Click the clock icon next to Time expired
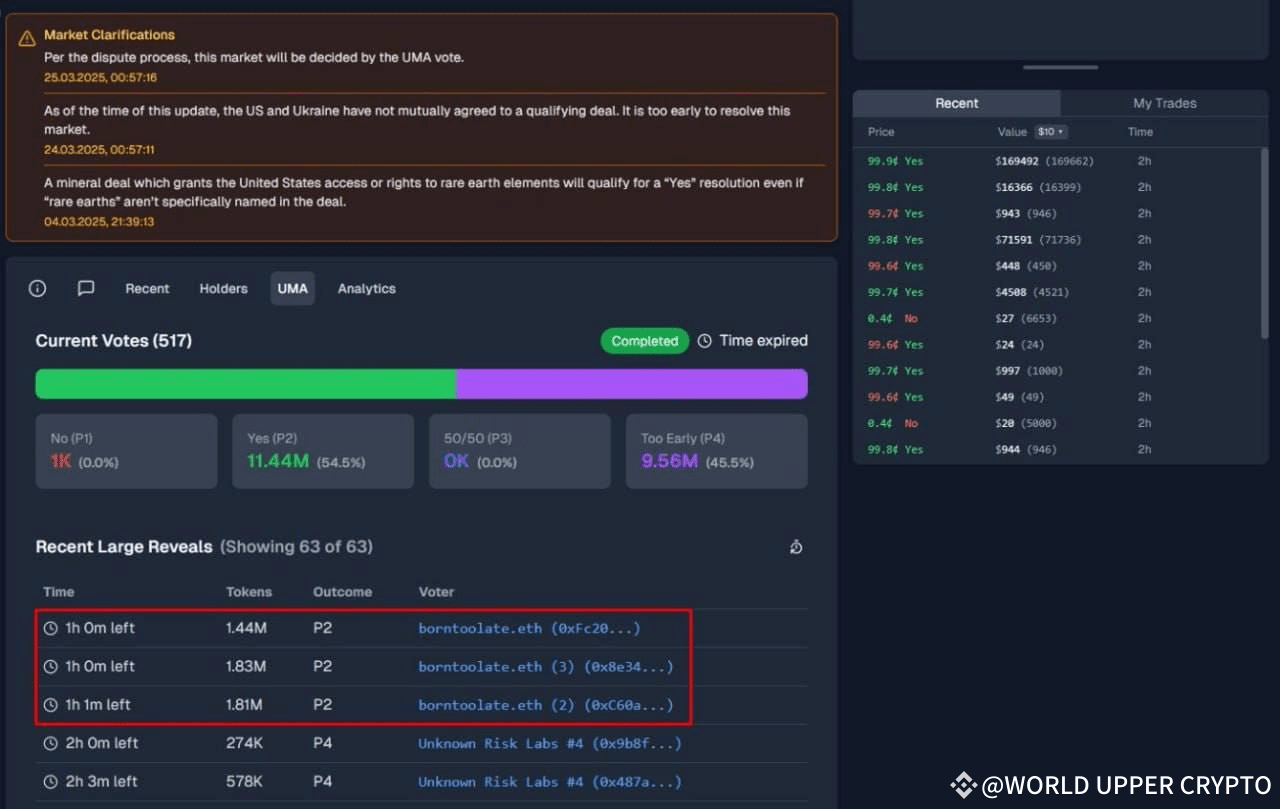 click(704, 341)
